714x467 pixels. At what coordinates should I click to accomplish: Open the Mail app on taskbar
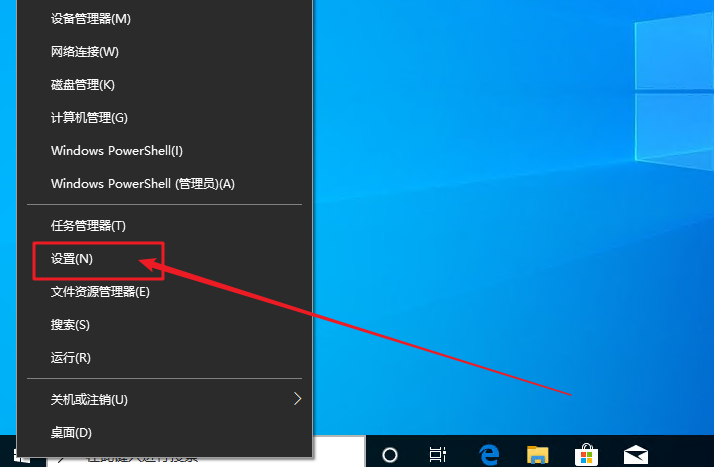pos(636,453)
